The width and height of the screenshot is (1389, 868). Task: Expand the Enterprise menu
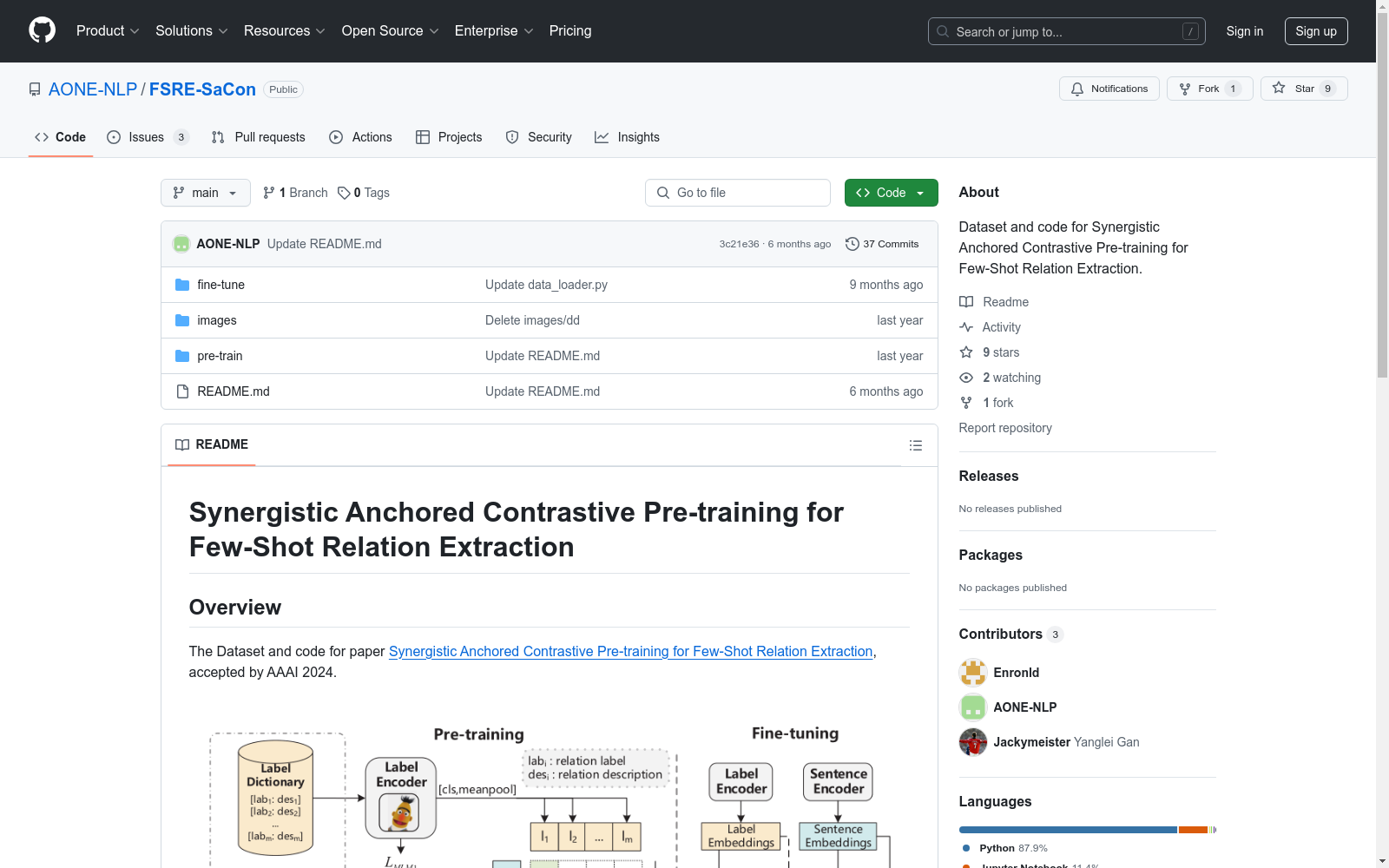pos(494,30)
